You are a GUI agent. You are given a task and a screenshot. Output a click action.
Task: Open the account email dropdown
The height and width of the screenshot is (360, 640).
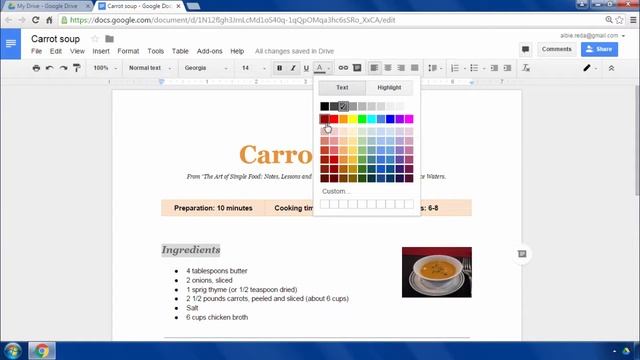pyautogui.click(x=592, y=36)
